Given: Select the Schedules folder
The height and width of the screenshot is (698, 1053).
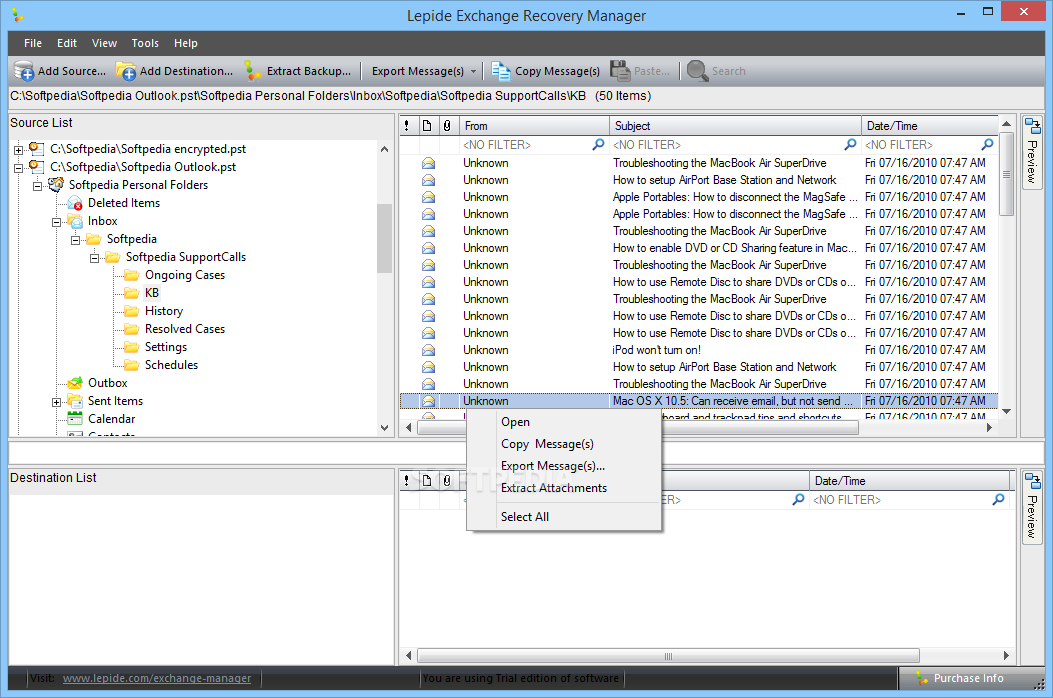Looking at the screenshot, I should [171, 365].
